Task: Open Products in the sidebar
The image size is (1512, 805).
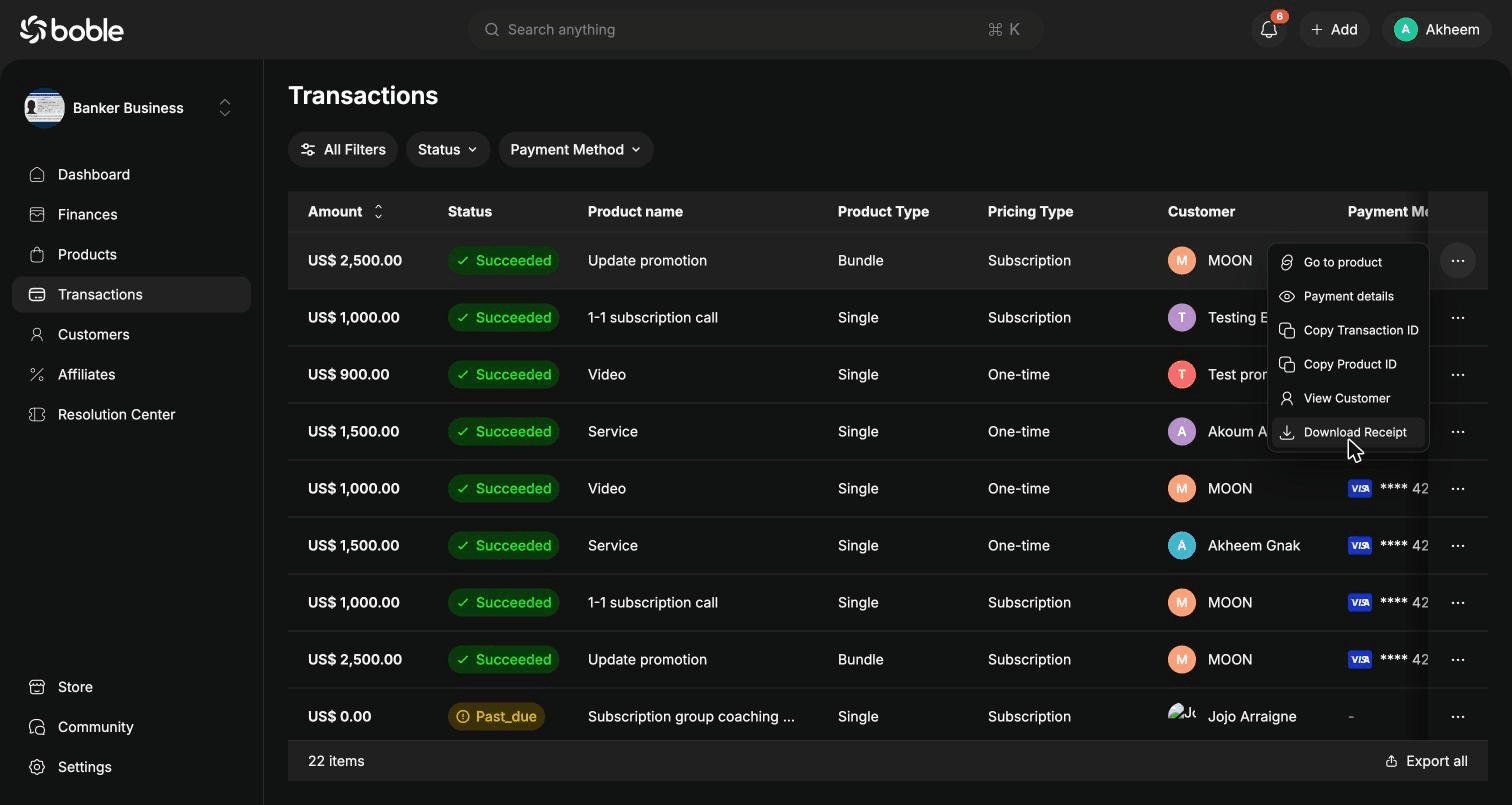Action: (x=131, y=254)
